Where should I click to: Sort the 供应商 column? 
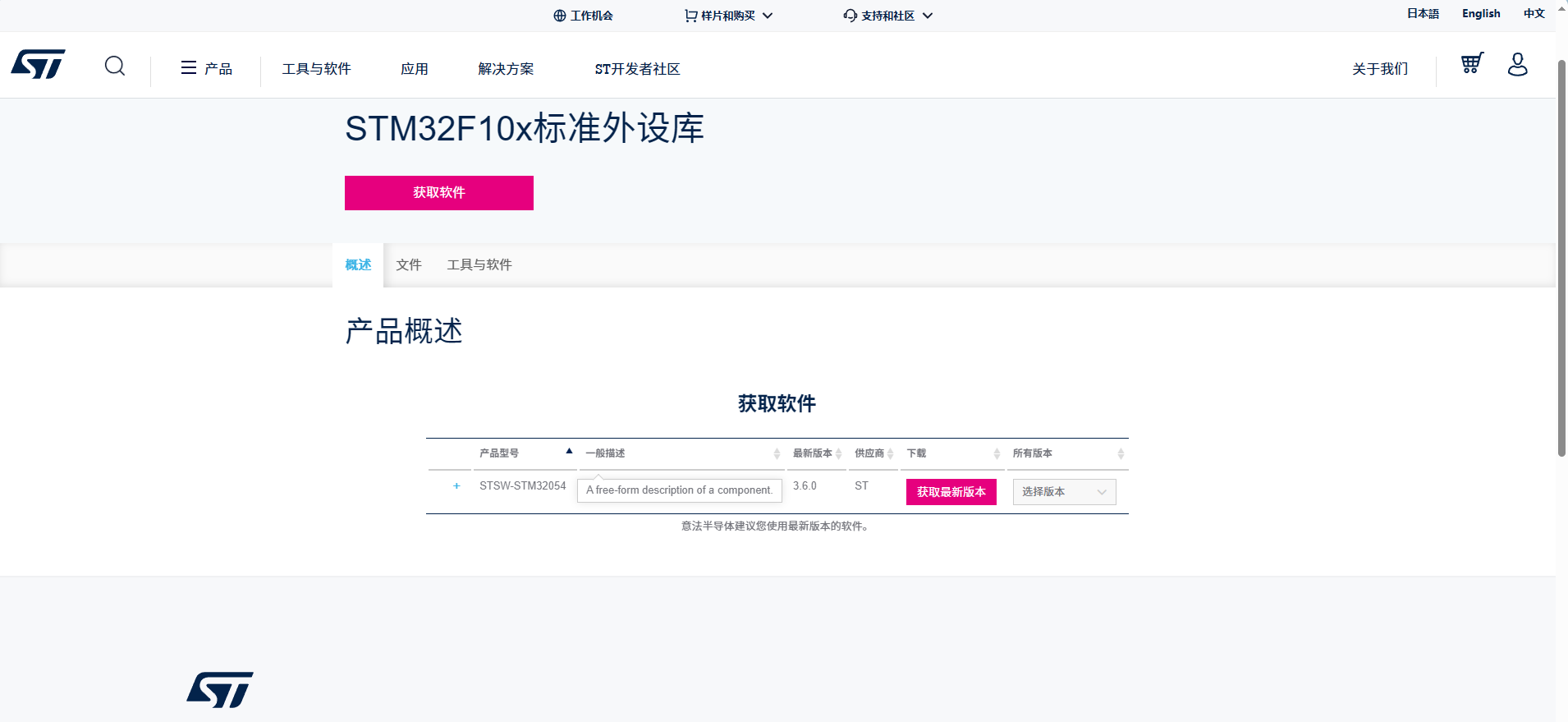[x=890, y=453]
